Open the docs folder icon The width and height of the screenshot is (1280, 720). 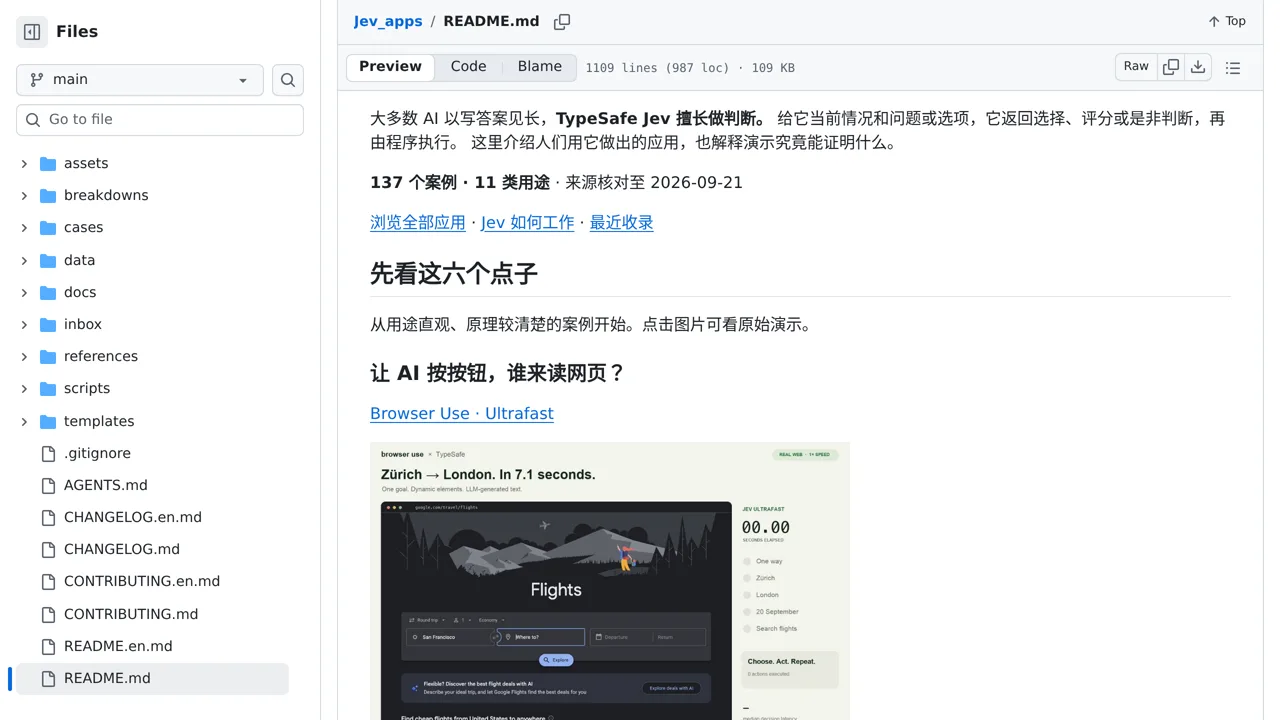48,292
